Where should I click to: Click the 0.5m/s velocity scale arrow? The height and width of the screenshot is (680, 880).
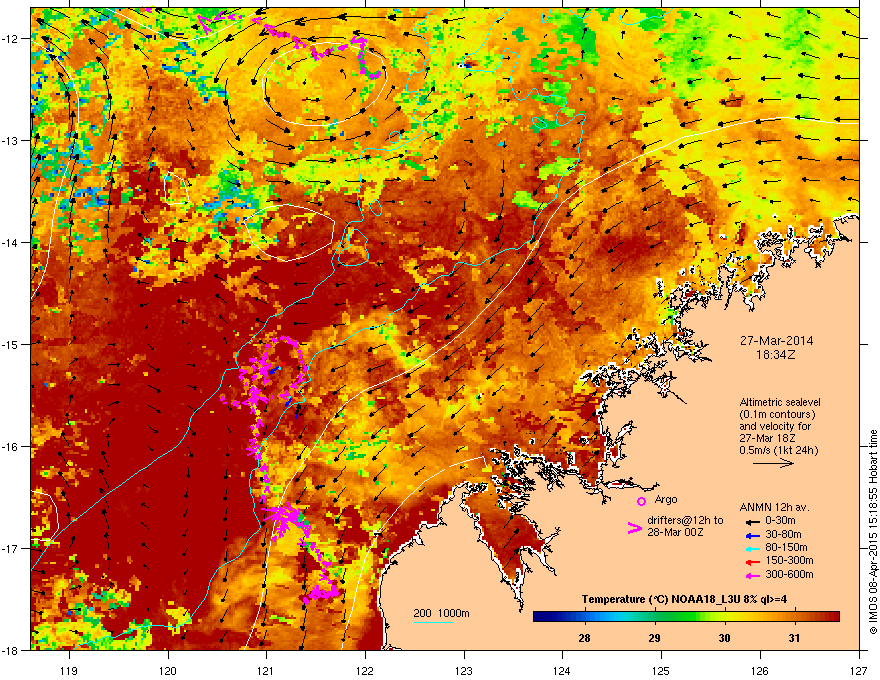(773, 463)
